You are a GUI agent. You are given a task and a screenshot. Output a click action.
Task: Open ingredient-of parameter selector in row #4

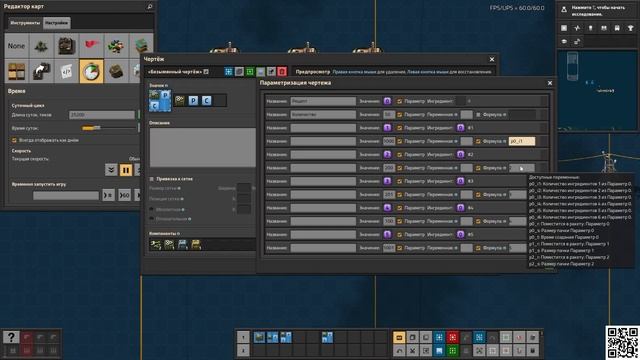click(460, 208)
